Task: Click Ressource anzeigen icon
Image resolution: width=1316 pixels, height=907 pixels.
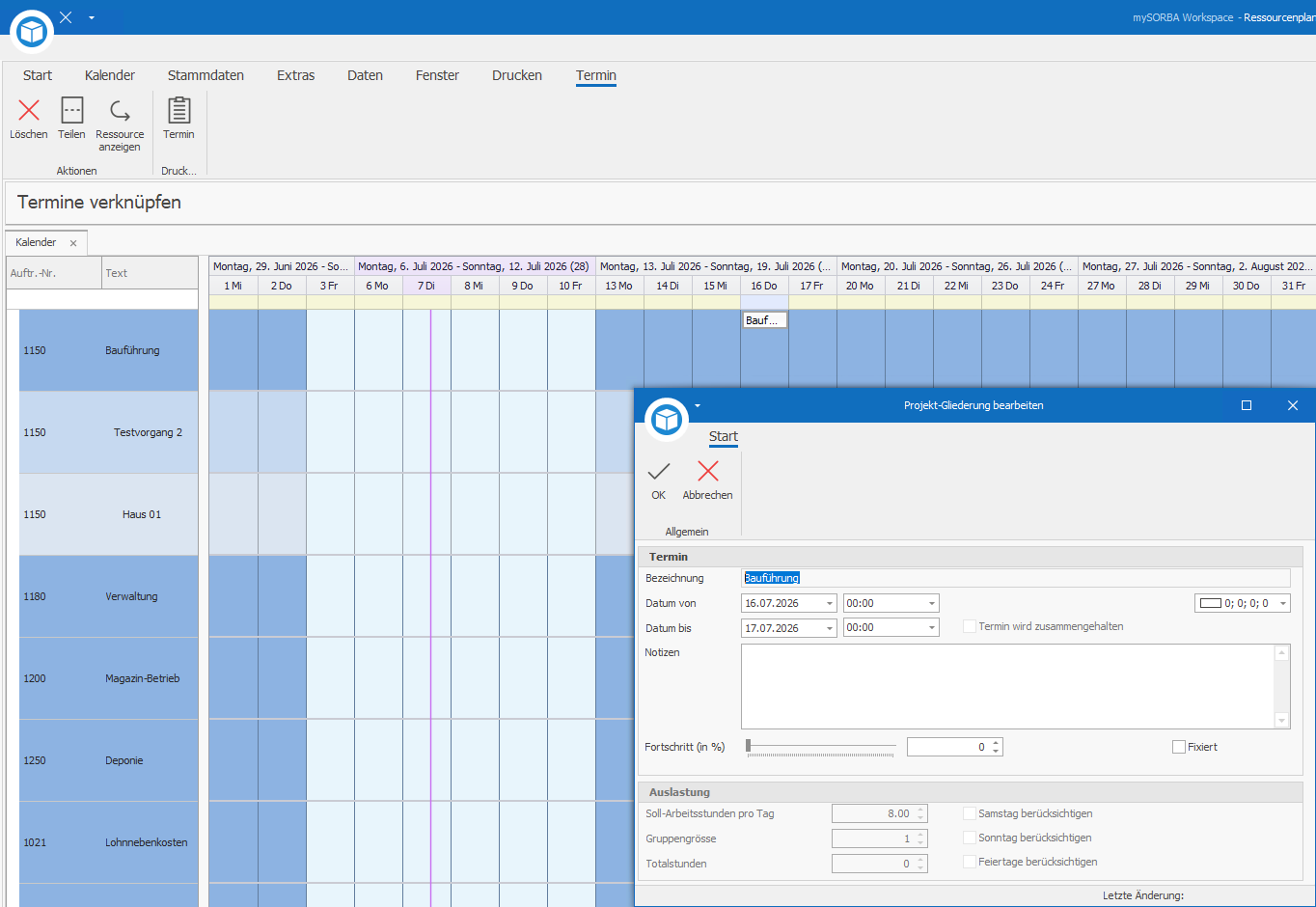Action: 120,110
